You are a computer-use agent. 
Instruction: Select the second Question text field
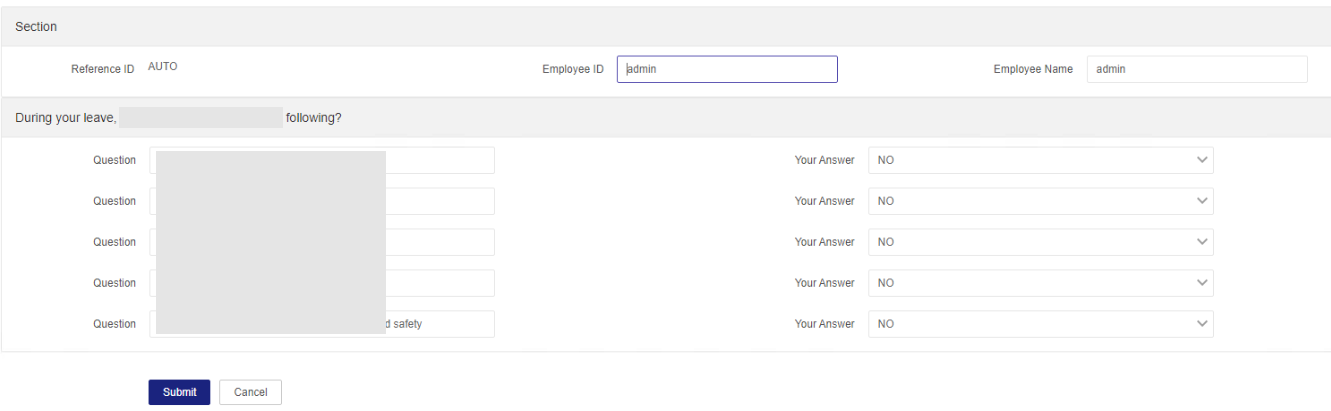(x=440, y=201)
